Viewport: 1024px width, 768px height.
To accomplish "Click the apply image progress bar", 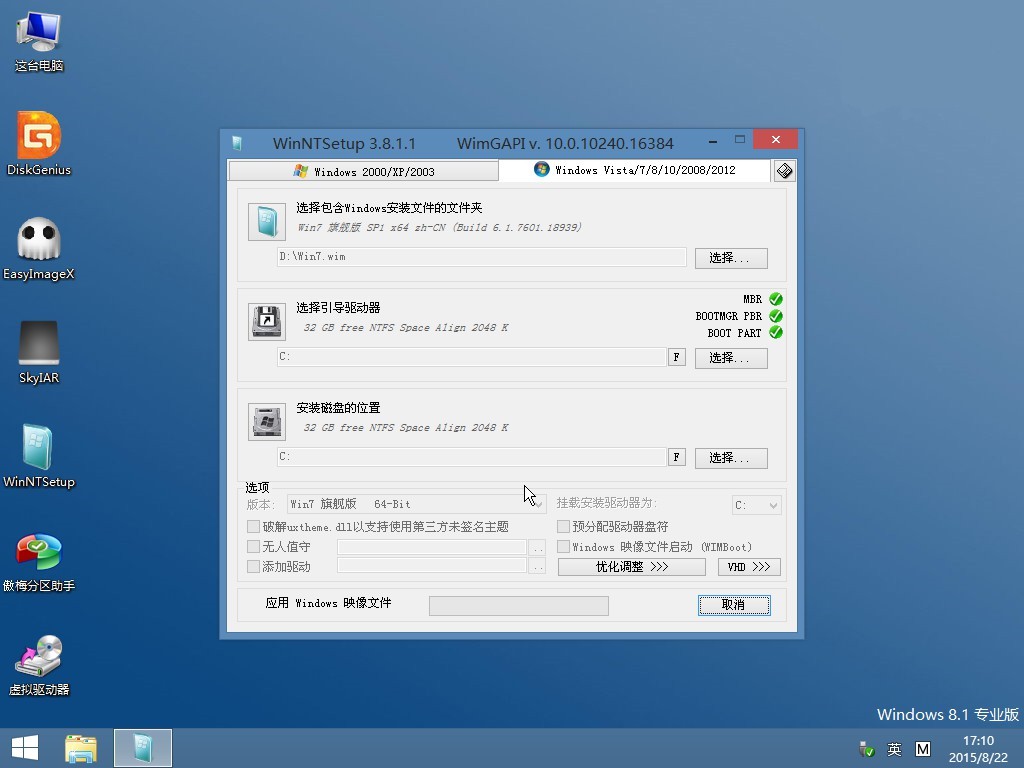I will pos(518,605).
